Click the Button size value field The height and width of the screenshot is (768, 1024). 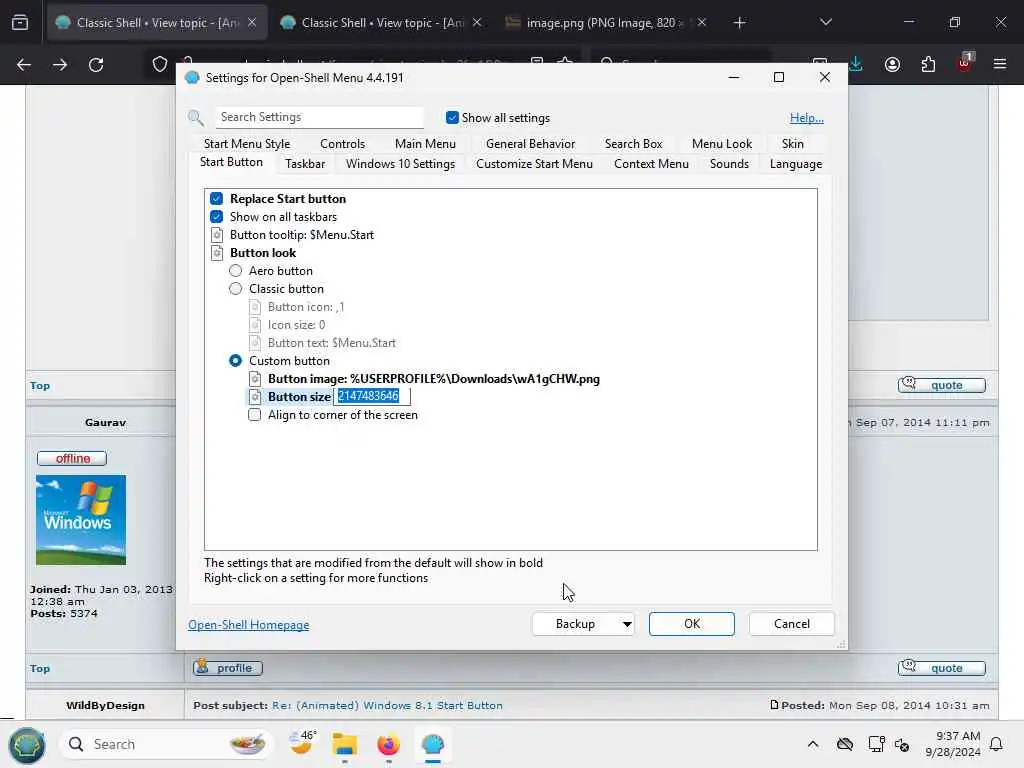pos(372,396)
